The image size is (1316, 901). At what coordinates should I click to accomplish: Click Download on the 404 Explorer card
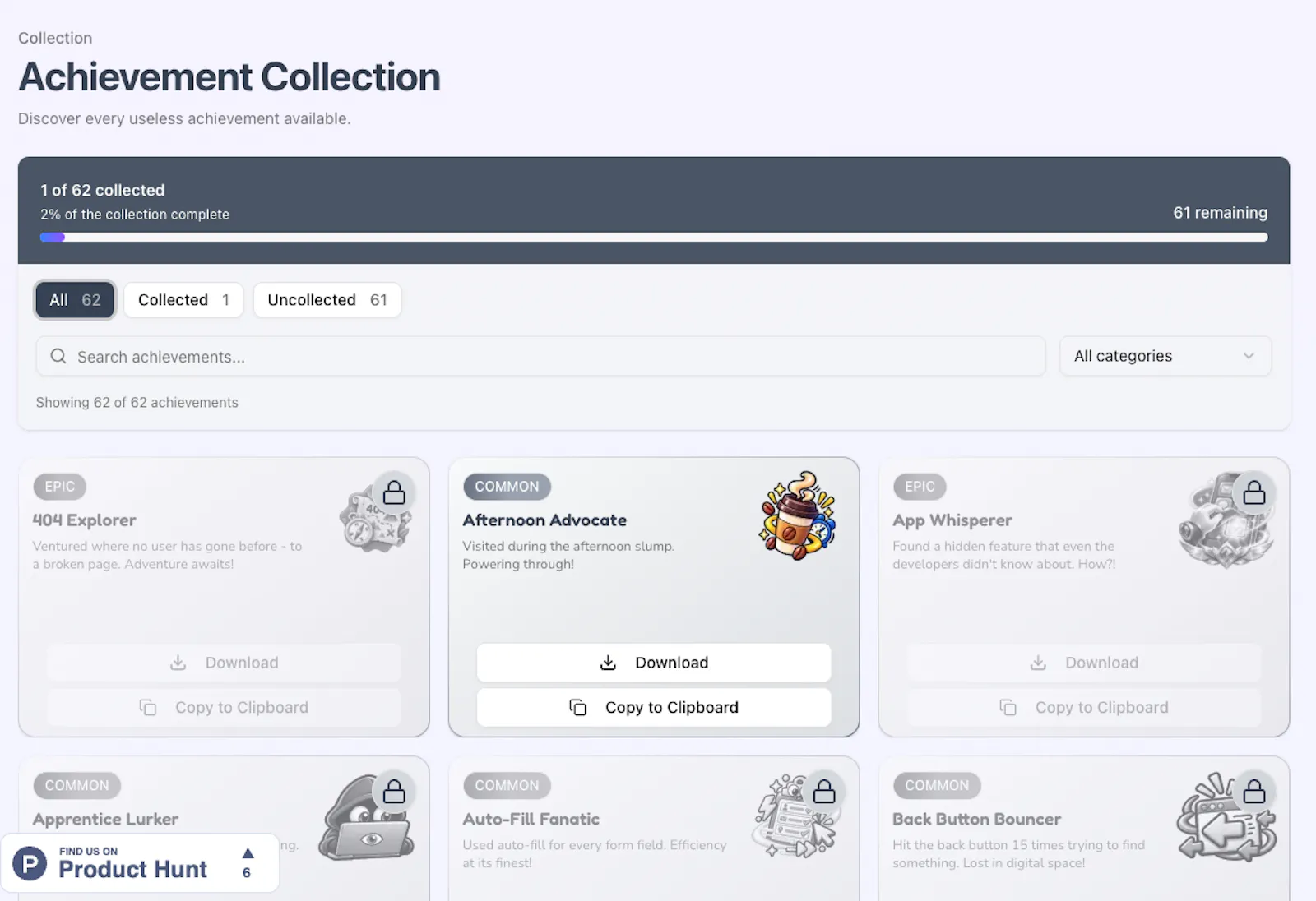point(224,663)
